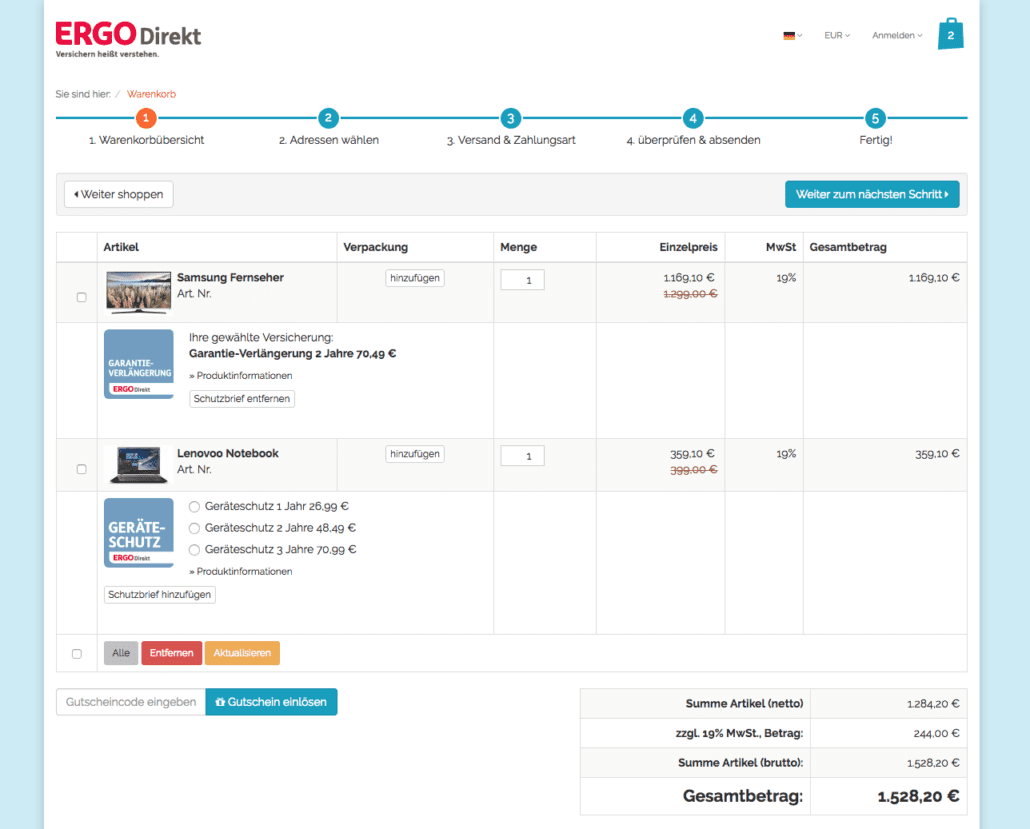Click the Alle button

click(x=121, y=653)
